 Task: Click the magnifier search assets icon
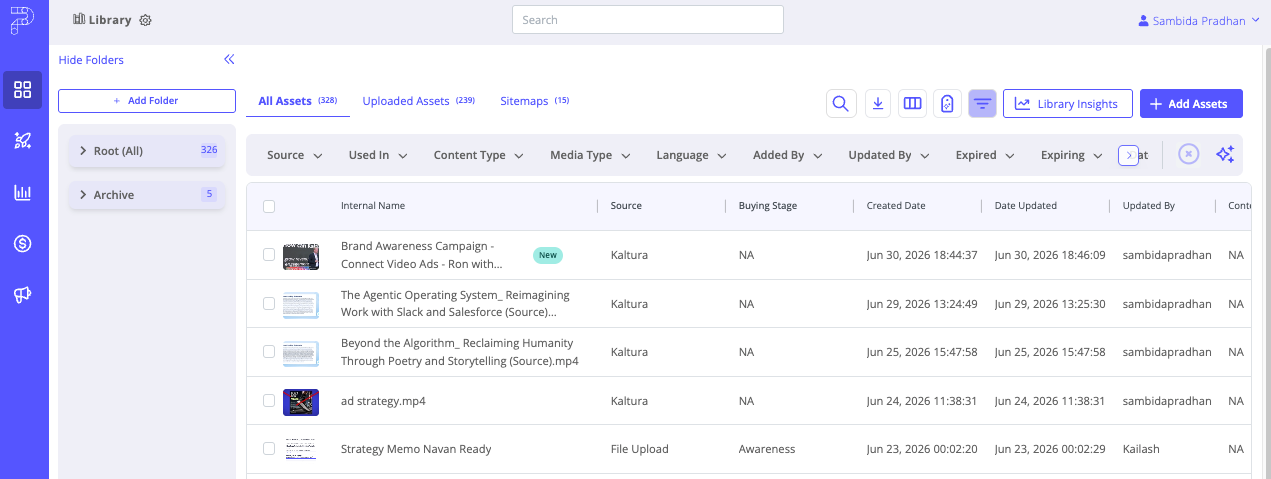pos(841,103)
